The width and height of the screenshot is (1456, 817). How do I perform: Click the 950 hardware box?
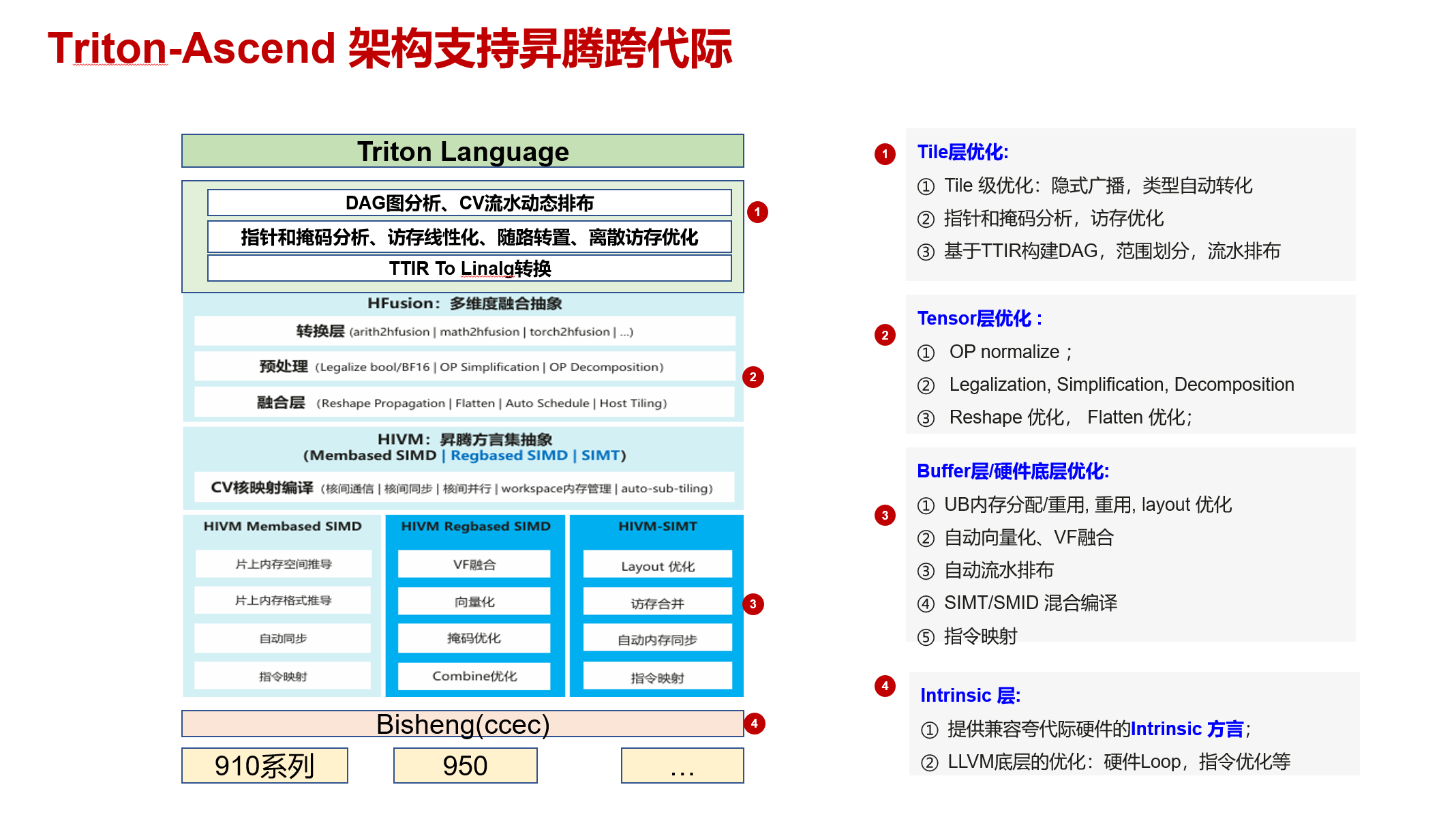[x=465, y=766]
